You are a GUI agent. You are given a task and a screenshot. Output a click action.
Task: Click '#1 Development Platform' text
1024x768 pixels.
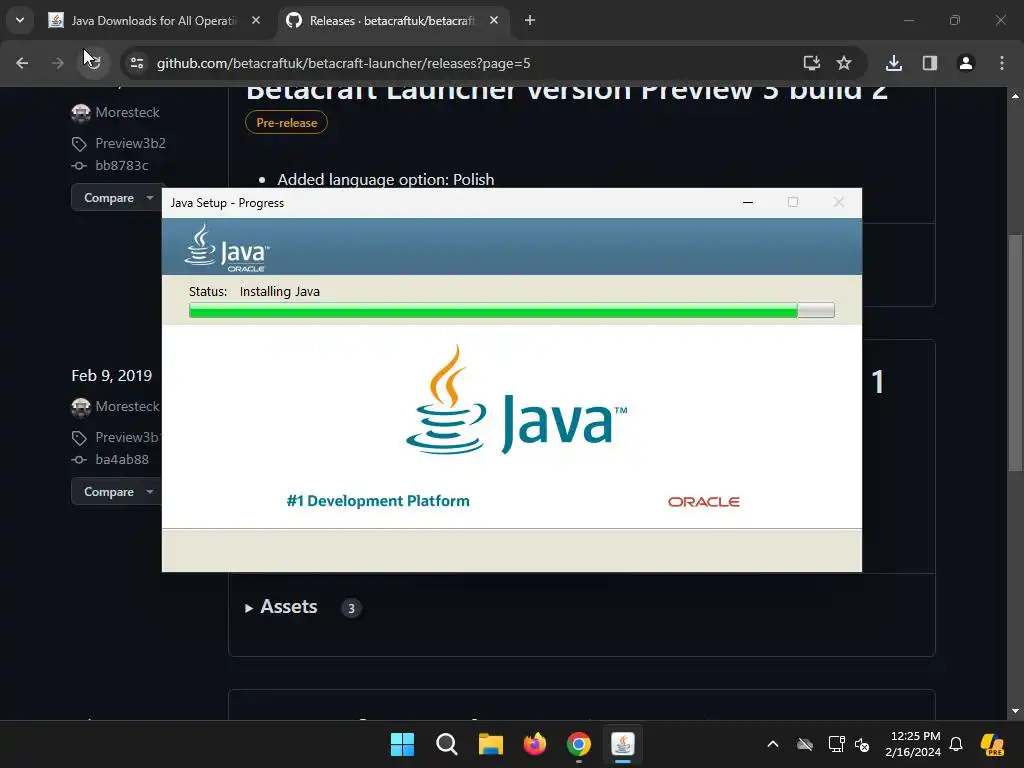[378, 501]
